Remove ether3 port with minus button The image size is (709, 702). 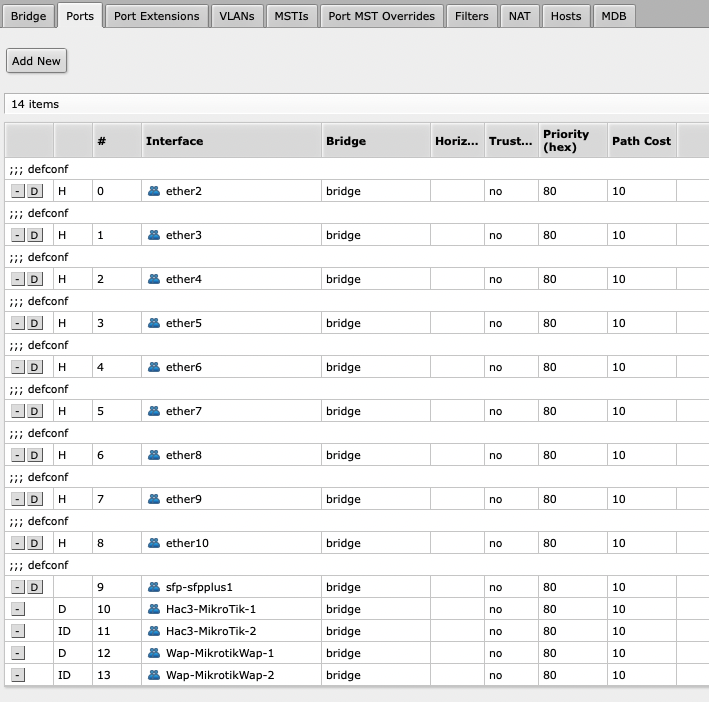(18, 235)
